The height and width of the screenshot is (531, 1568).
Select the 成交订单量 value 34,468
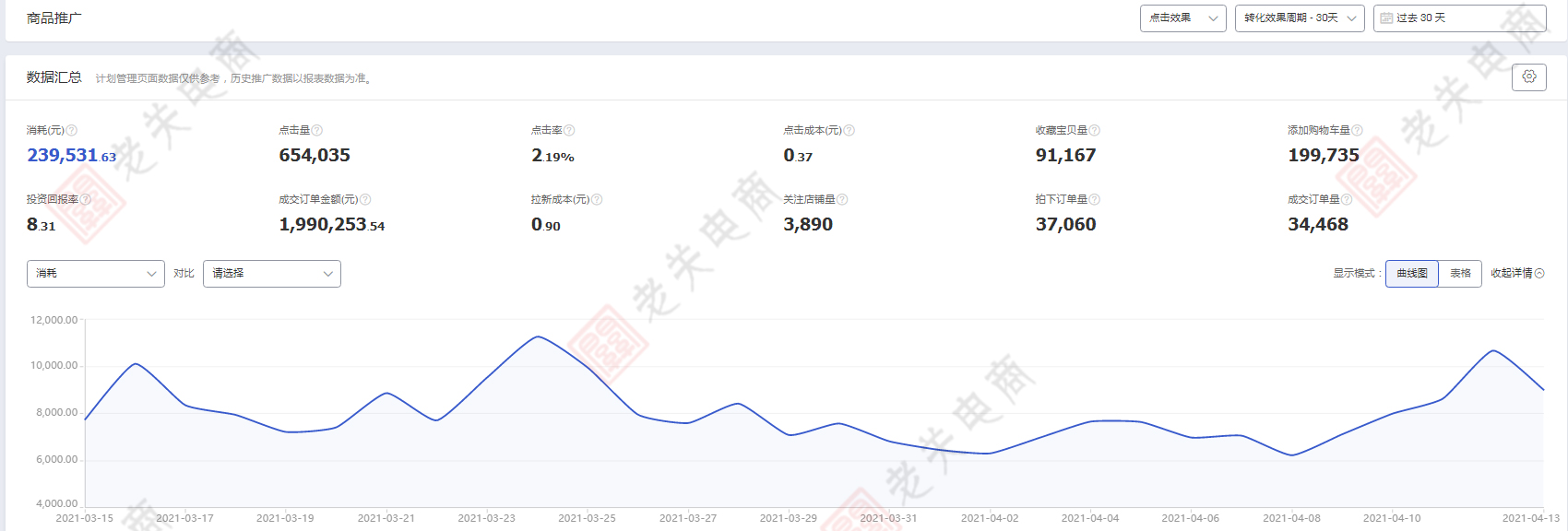tap(1318, 225)
